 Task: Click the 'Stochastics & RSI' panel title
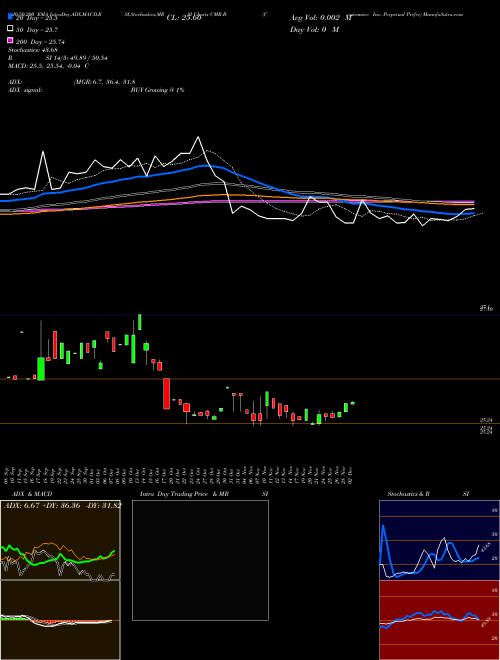coord(428,494)
